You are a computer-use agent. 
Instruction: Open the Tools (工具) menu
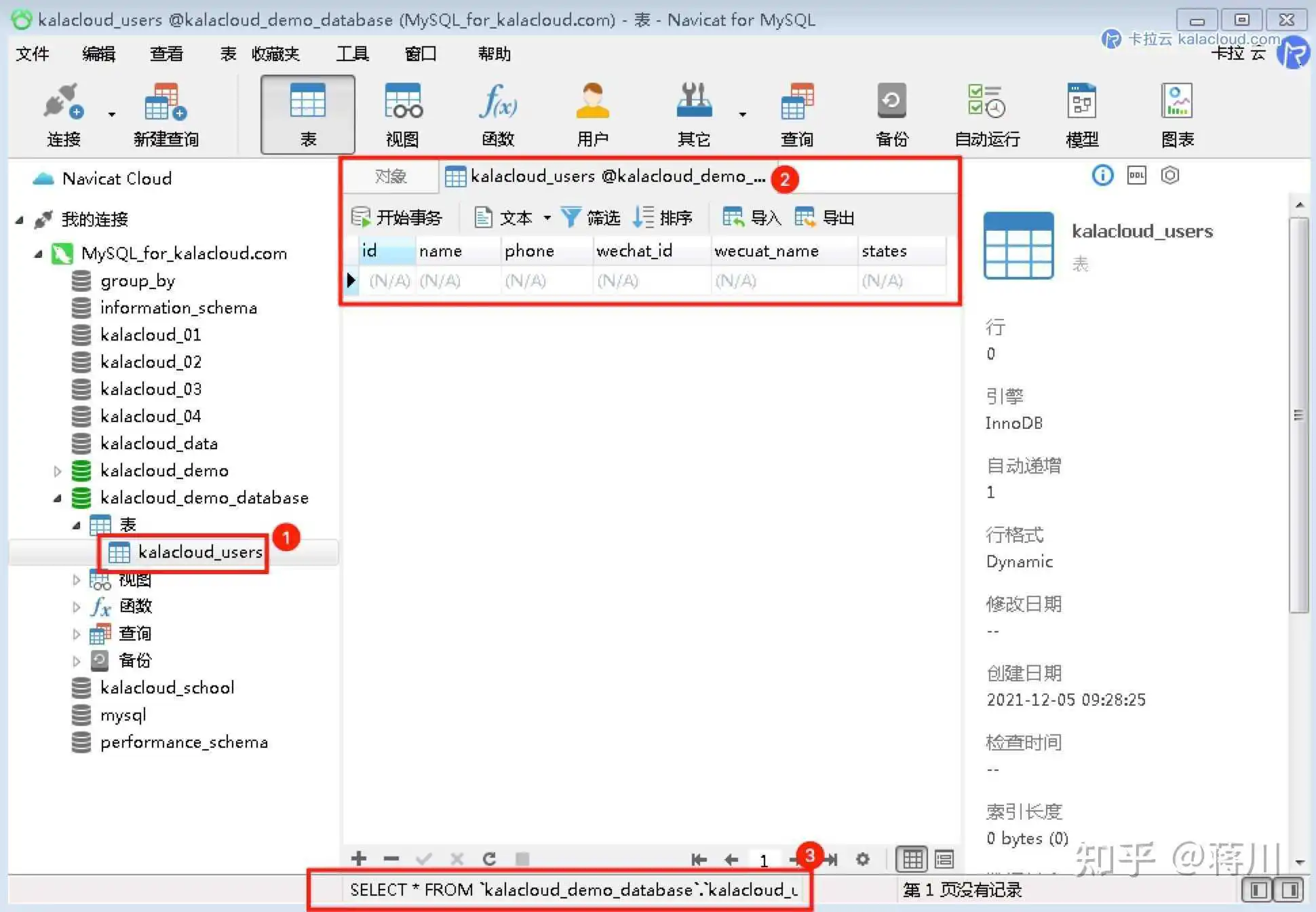(x=352, y=54)
